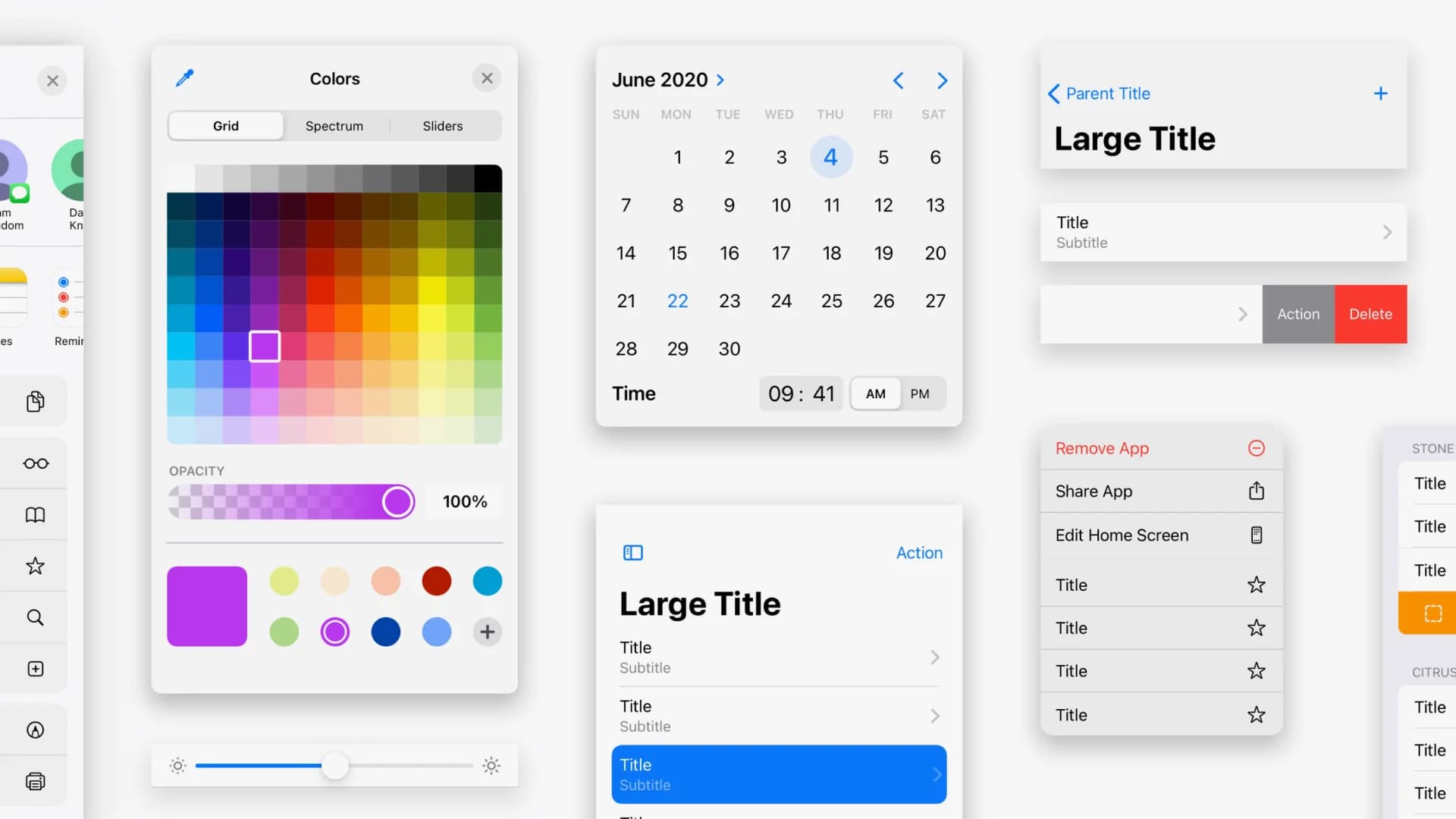Click the add/compose sidebar icon
Image resolution: width=1456 pixels, height=819 pixels.
(x=35, y=668)
